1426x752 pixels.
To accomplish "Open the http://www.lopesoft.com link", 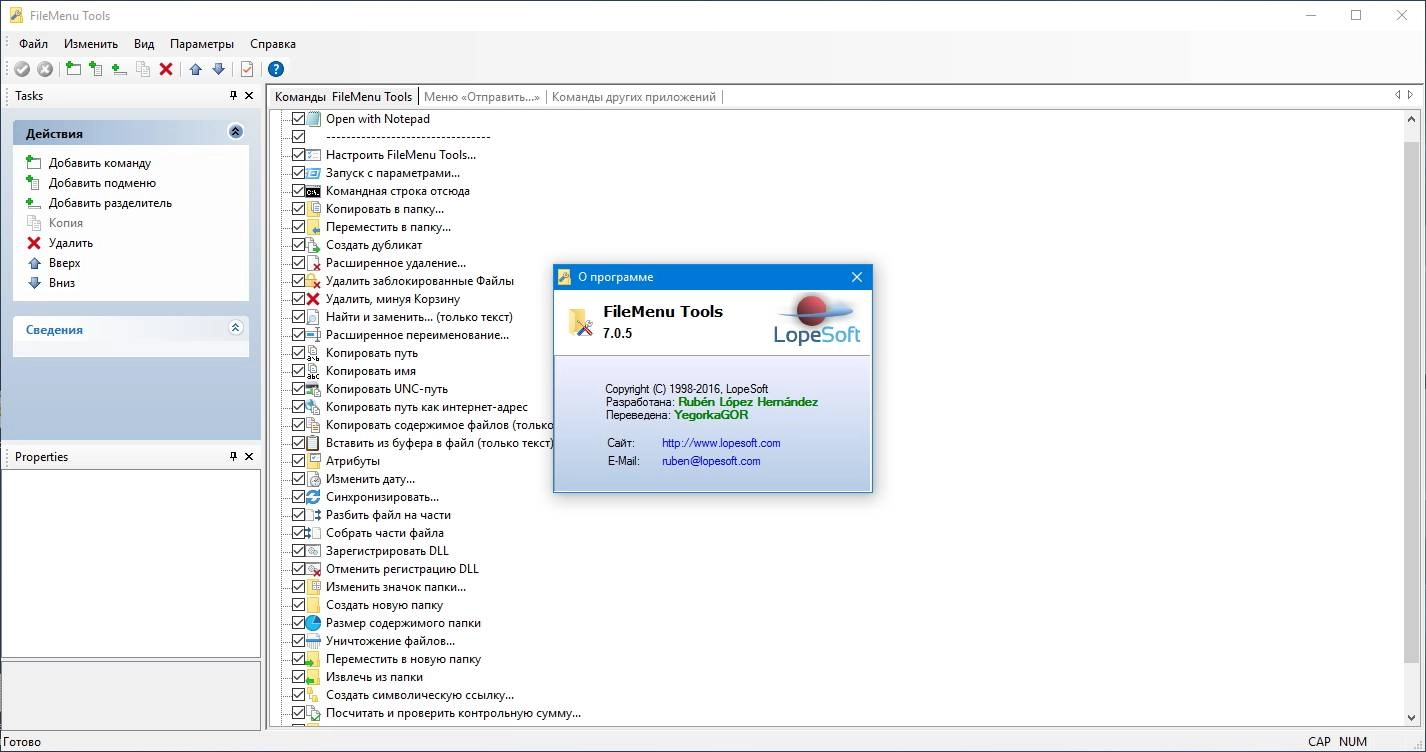I will click(x=721, y=443).
